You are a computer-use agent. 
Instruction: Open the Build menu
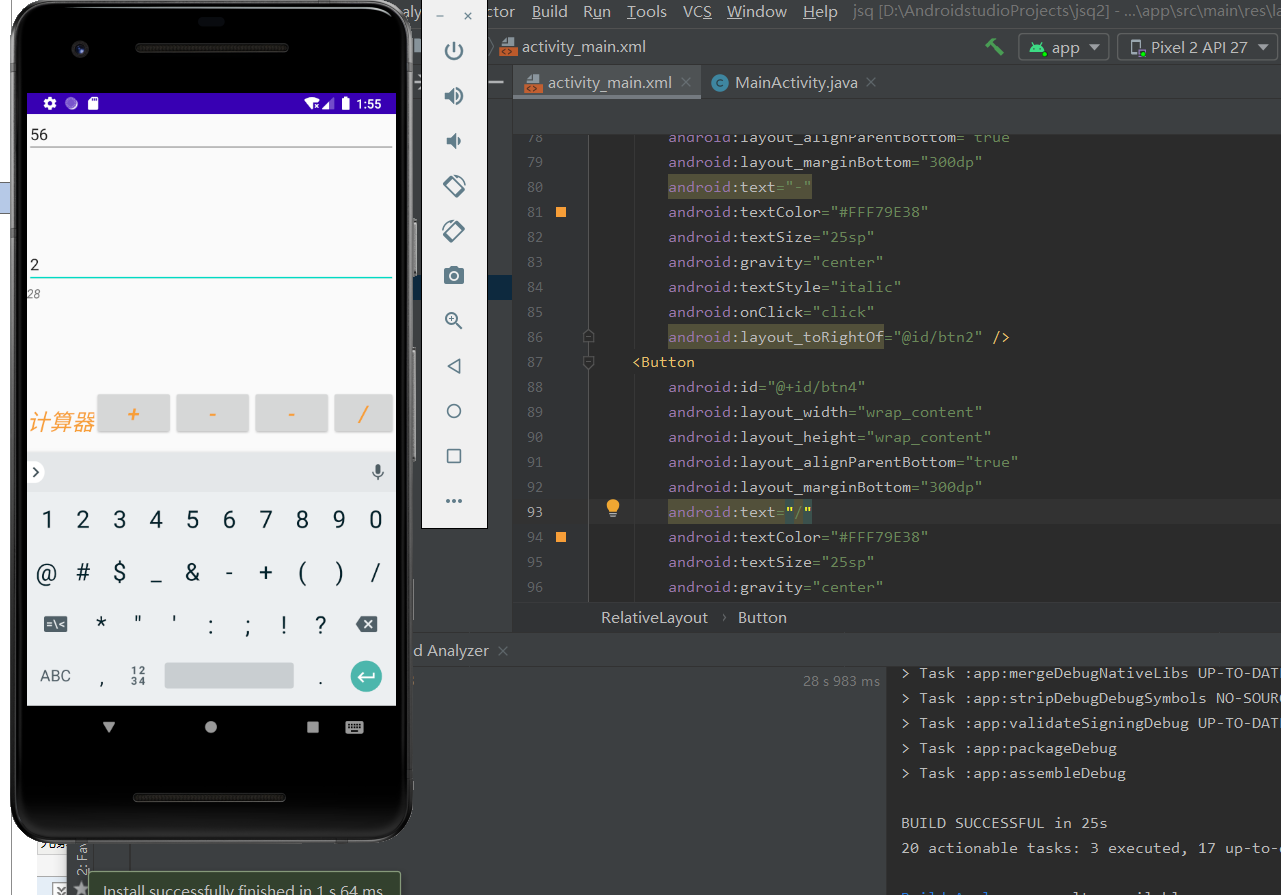(549, 11)
